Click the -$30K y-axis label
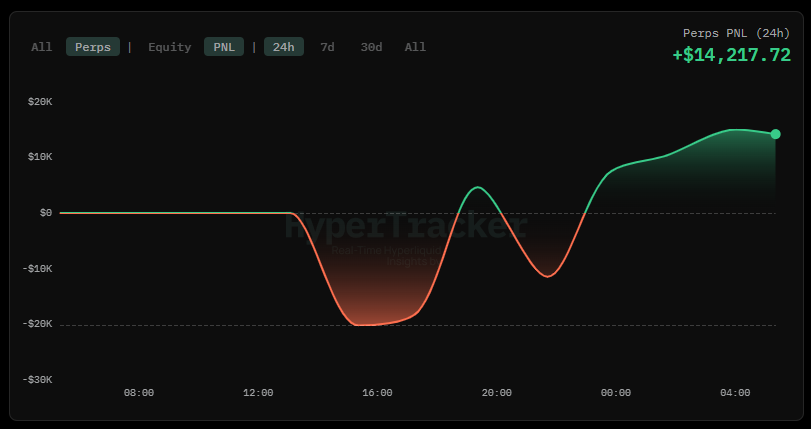 pos(37,380)
